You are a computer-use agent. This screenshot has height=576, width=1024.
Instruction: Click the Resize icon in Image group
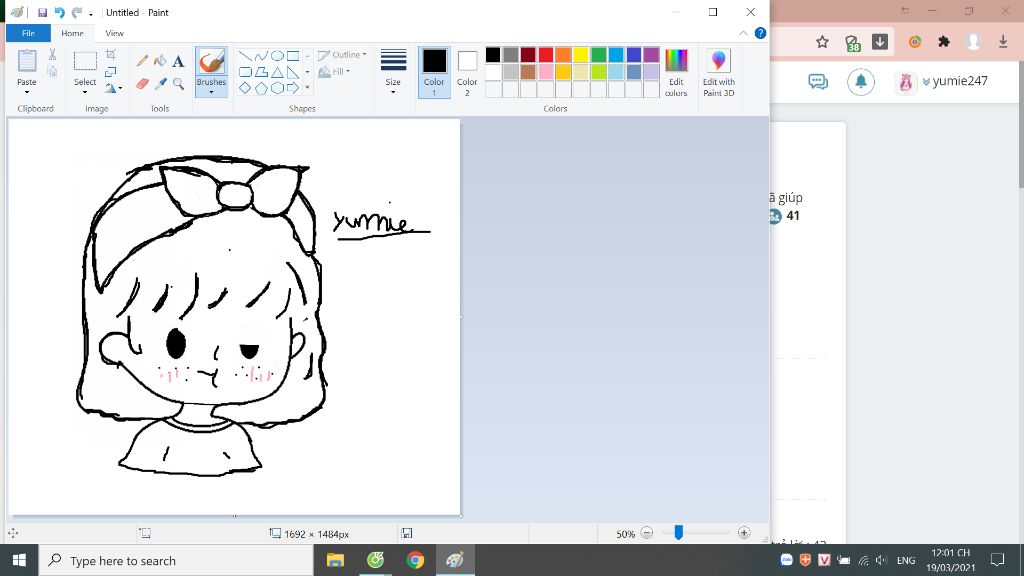[x=110, y=71]
